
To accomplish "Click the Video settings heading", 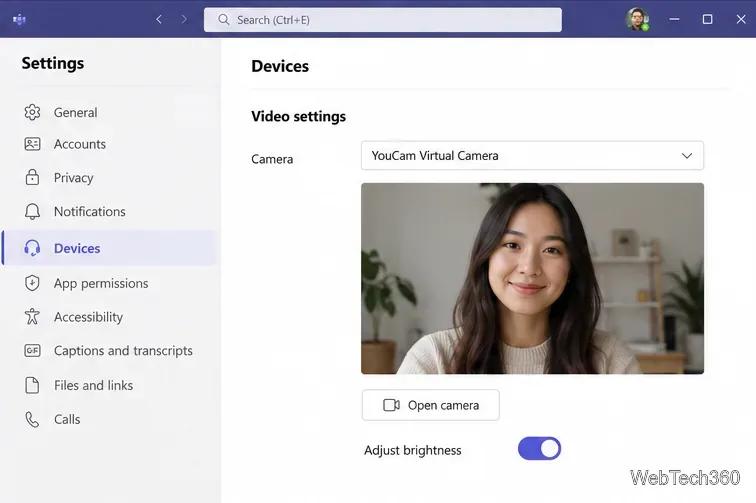I will coord(298,117).
